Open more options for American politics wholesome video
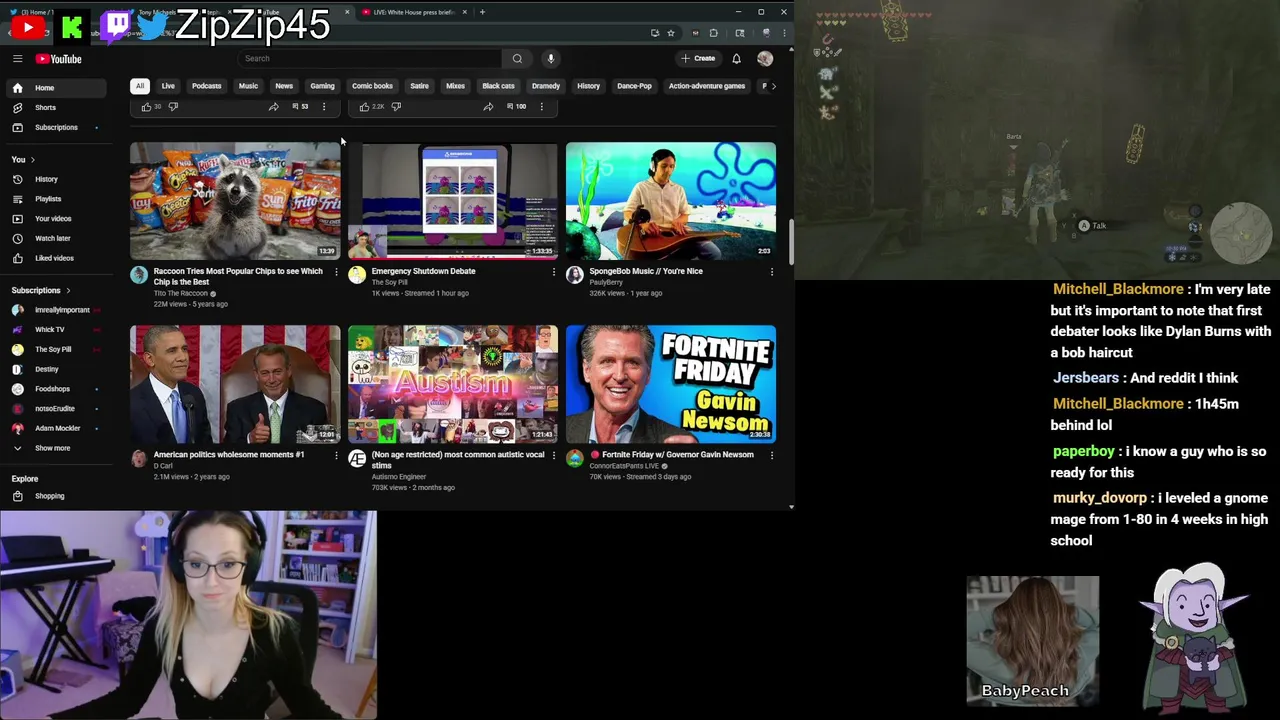1280x720 pixels. (x=336, y=455)
